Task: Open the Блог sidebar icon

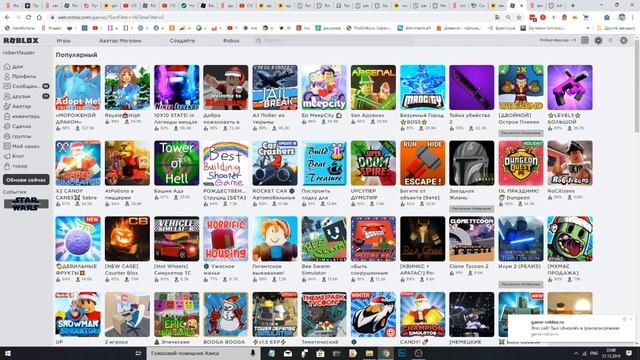Action: 7,156
